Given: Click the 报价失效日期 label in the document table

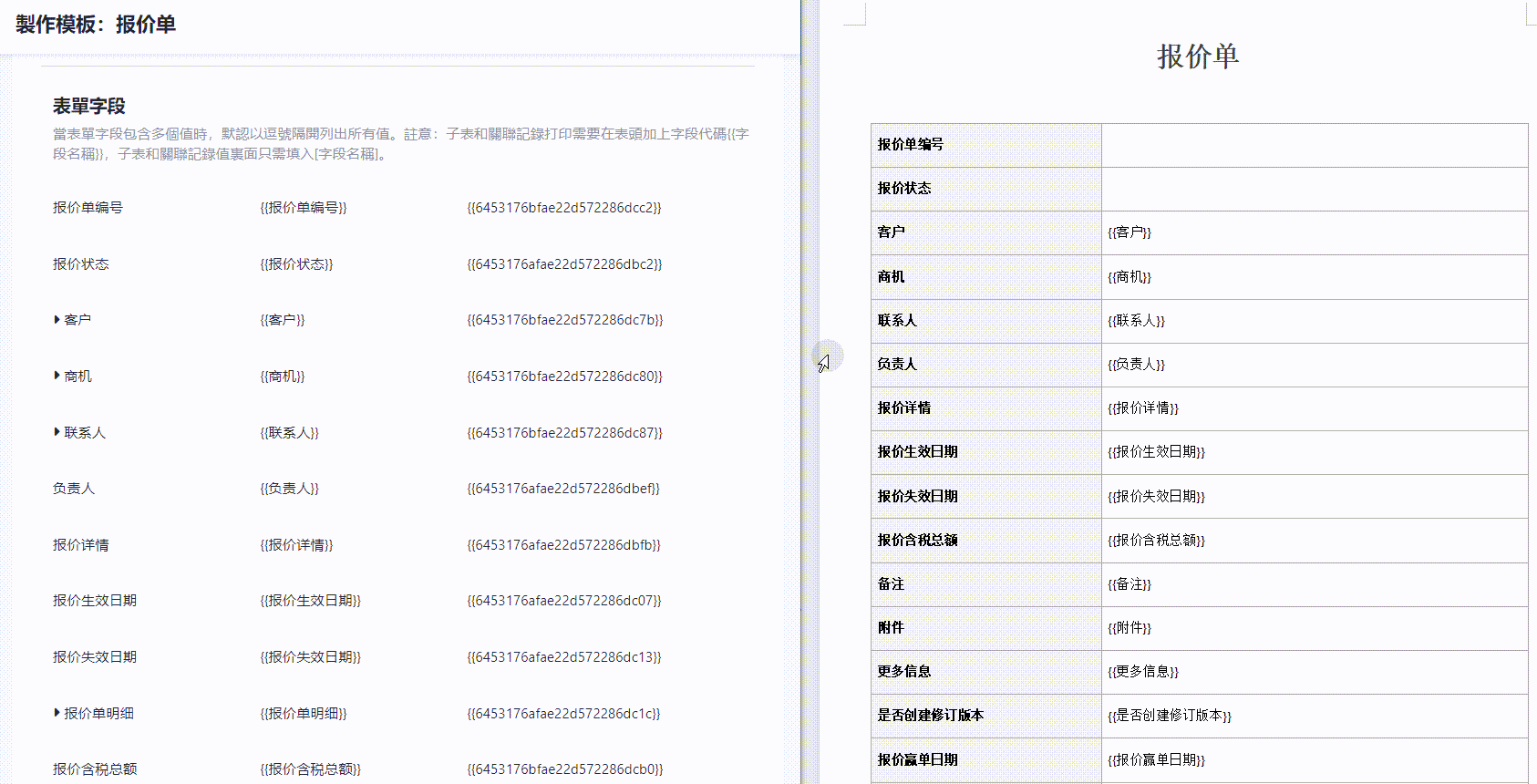Looking at the screenshot, I should click(x=917, y=497).
